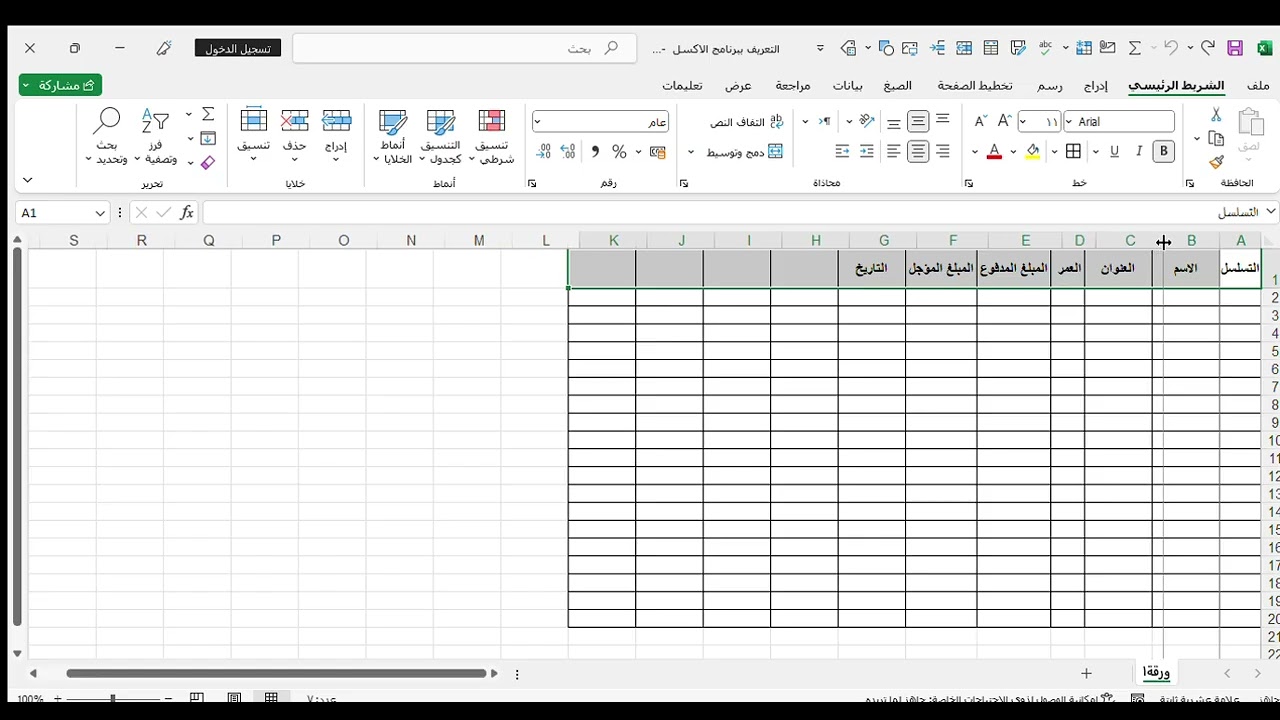
Task: Click the insert function fx icon
Action: (187, 213)
